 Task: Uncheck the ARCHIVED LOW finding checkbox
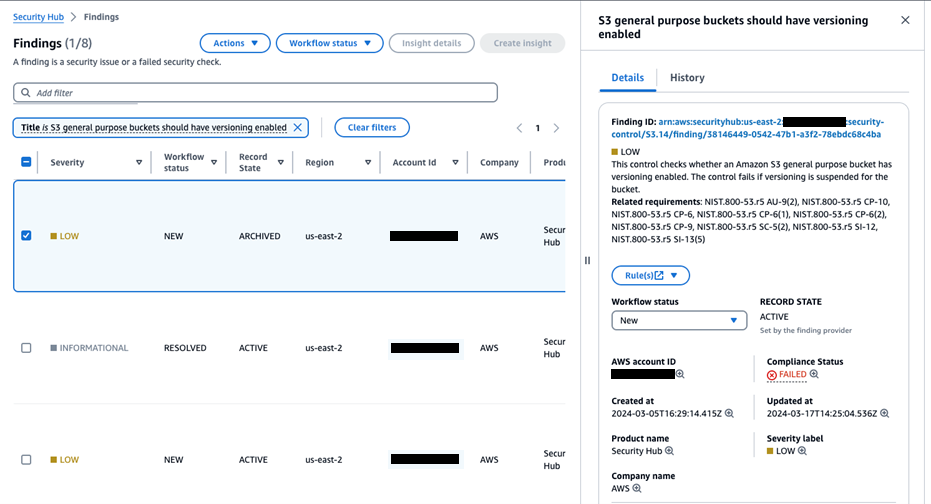click(26, 236)
